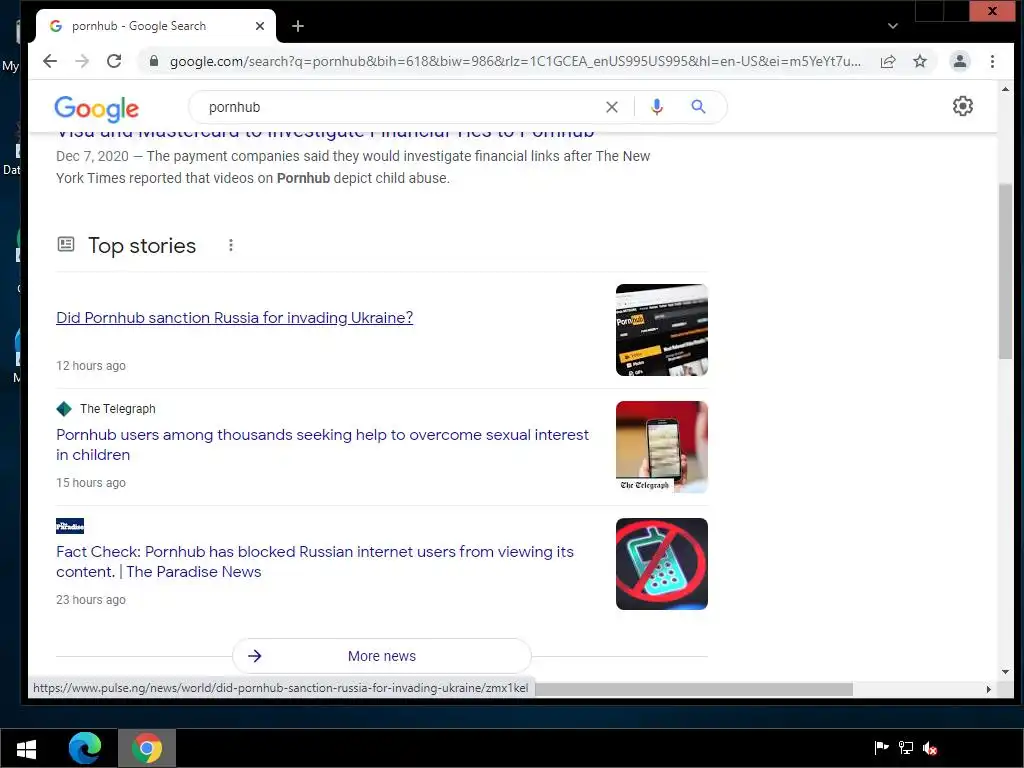
Task: Expand the tab search chevron
Action: pyautogui.click(x=893, y=26)
